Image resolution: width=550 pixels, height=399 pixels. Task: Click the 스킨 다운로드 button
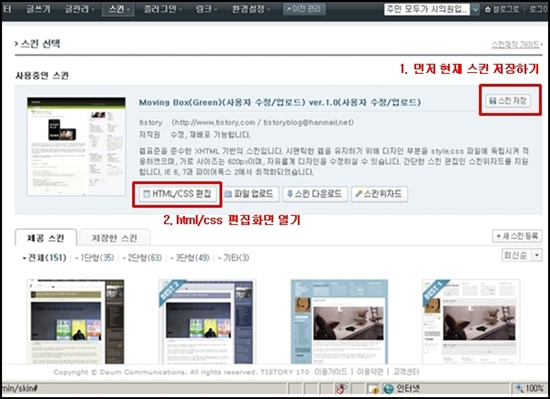coord(315,194)
